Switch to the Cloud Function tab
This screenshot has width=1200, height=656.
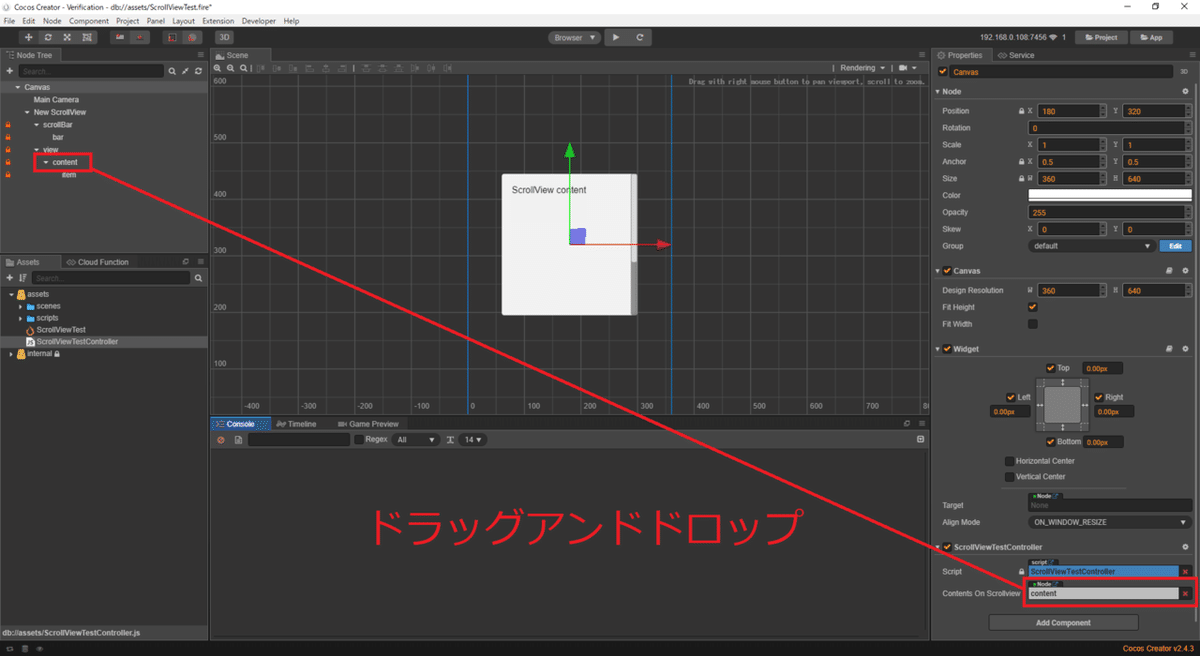click(x=98, y=262)
